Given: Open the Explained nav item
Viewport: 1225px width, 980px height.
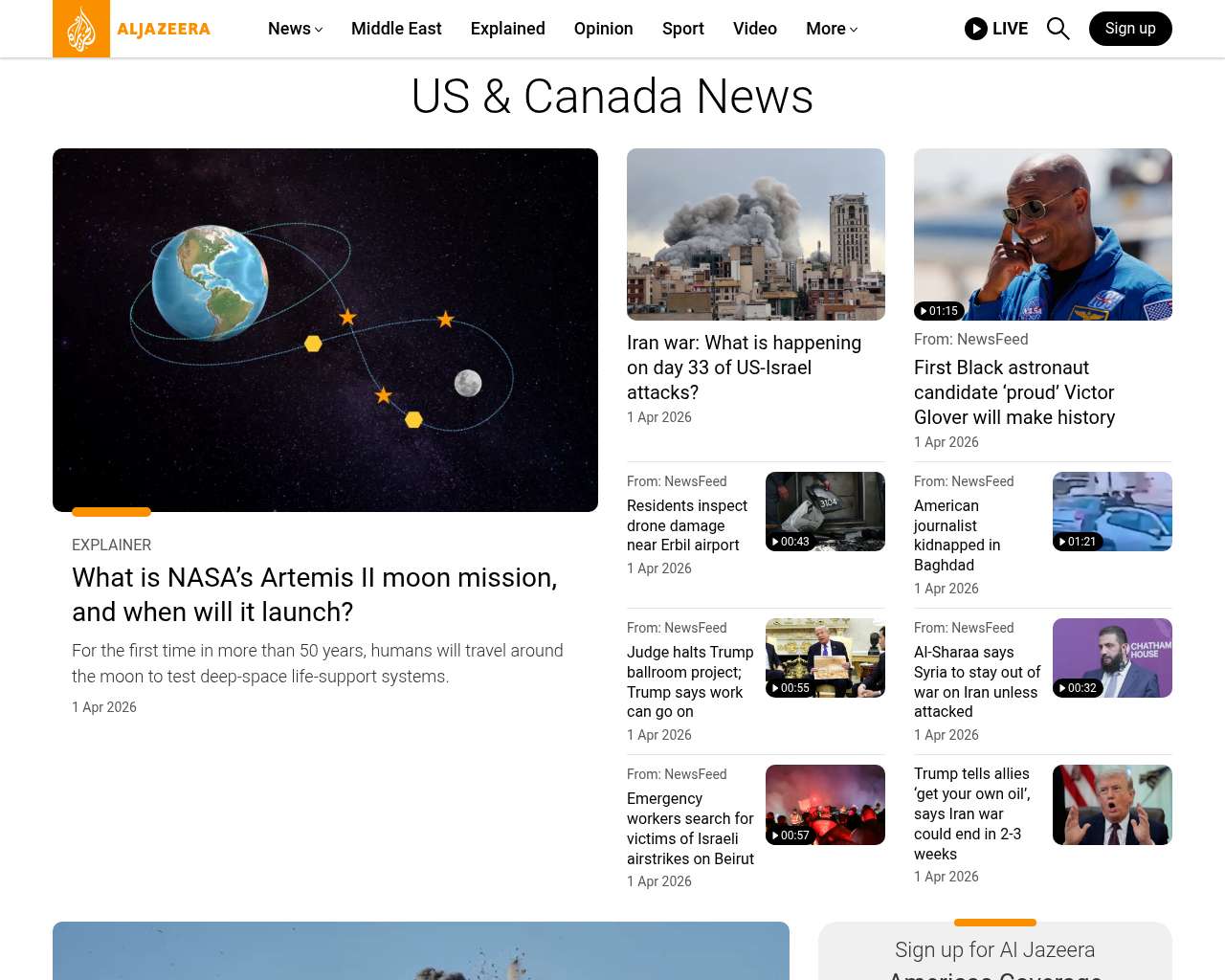Looking at the screenshot, I should click(507, 29).
